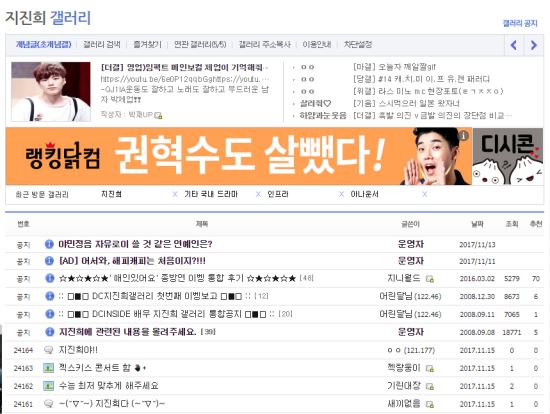
Task: Click the info icon beside the first 운영자 notice
Action: (49, 243)
